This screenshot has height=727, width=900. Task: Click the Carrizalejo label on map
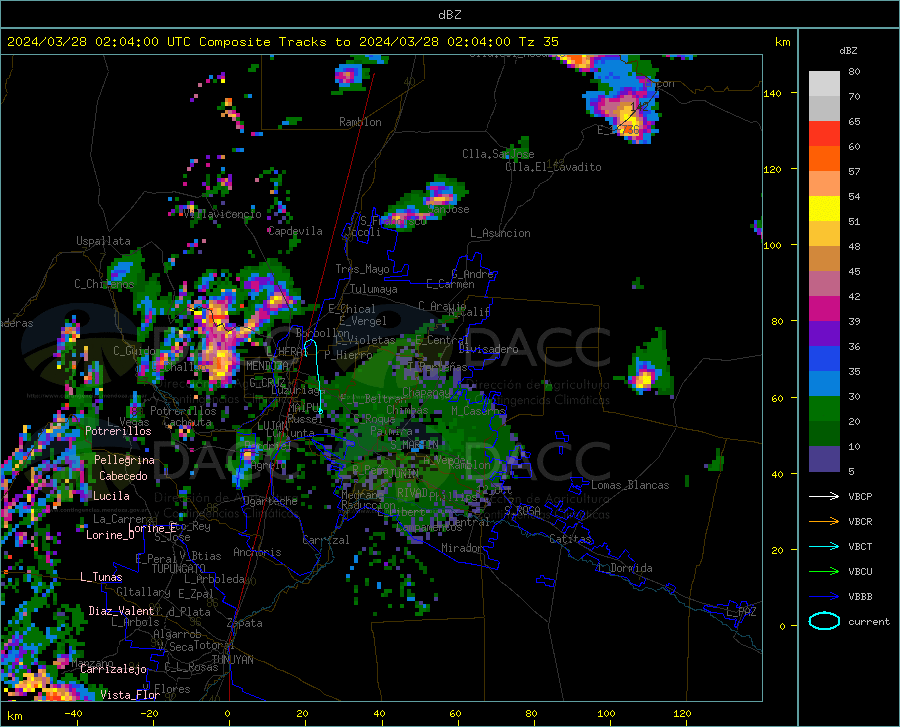(114, 669)
